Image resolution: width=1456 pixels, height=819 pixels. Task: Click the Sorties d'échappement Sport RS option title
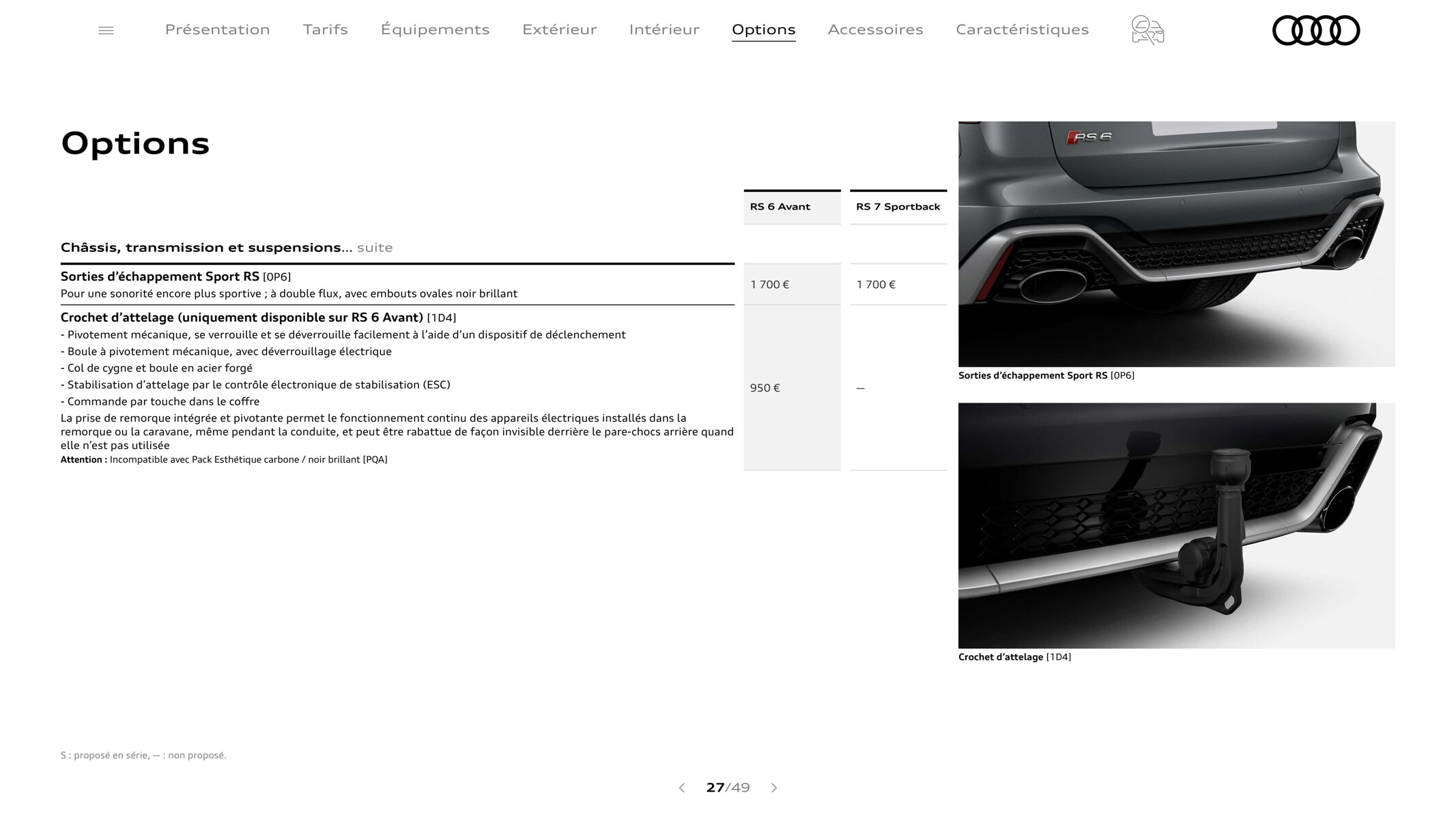tap(175, 276)
